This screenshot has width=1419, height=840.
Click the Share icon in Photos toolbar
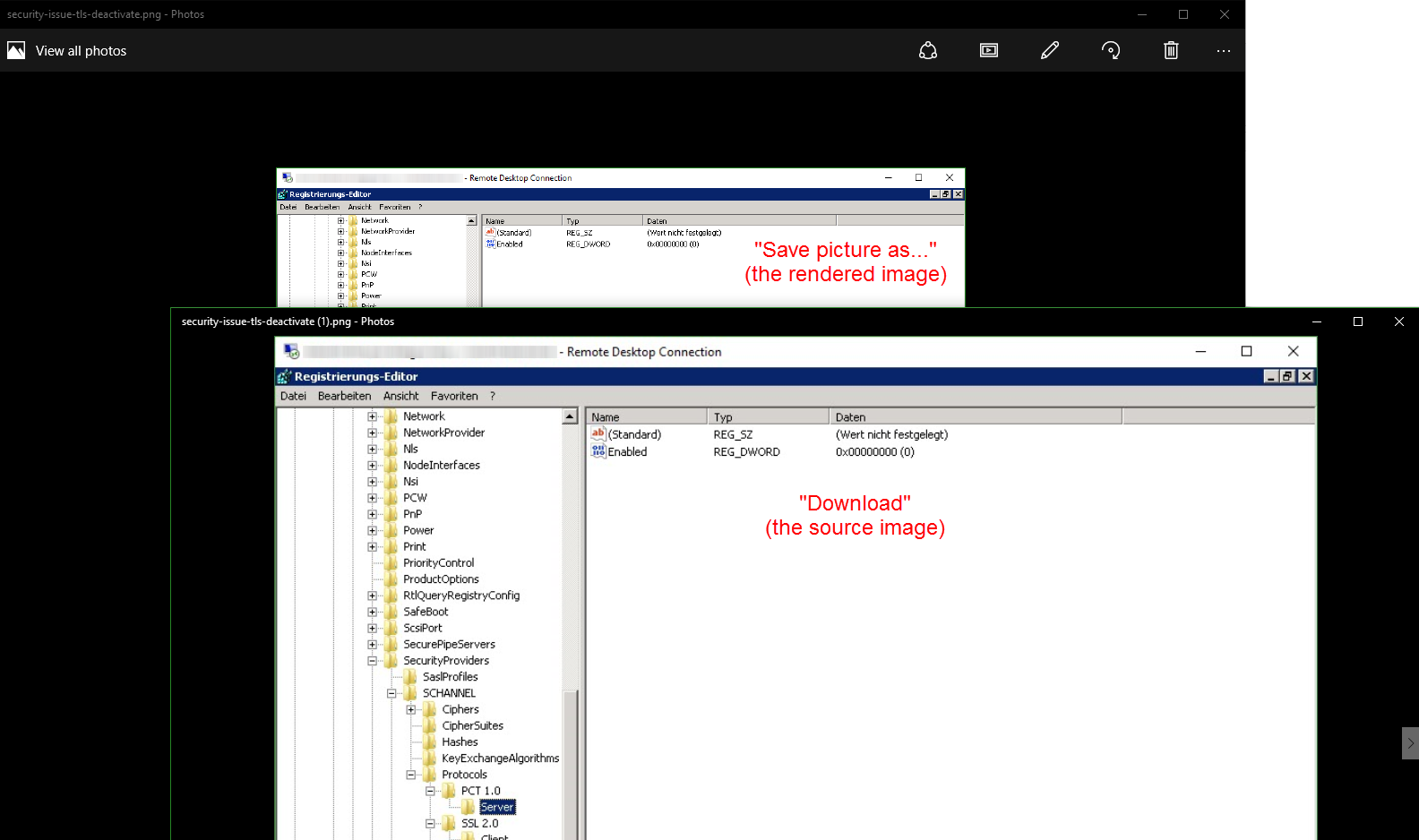click(x=928, y=51)
